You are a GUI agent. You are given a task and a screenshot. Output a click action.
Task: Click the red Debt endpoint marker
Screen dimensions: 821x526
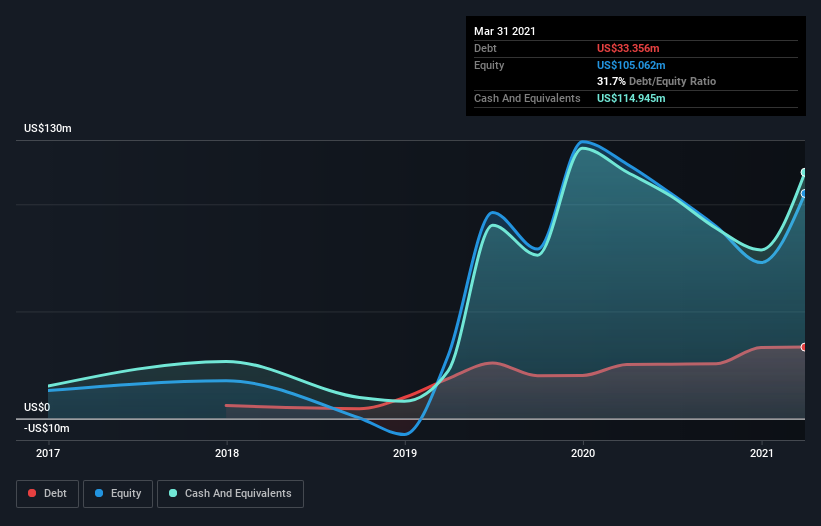804,347
